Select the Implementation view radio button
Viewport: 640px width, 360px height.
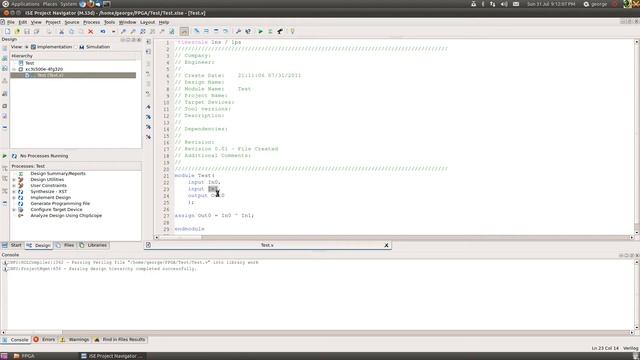27,47
